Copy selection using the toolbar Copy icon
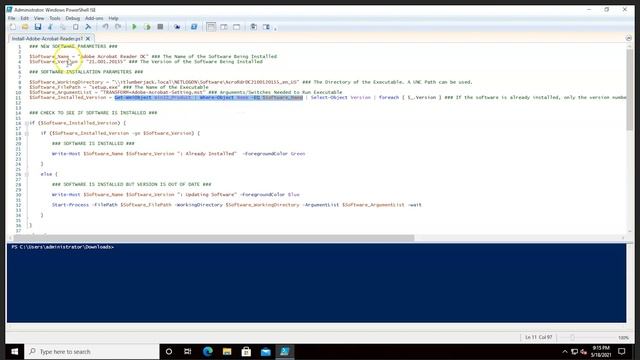The image size is (640, 360). (x=63, y=27)
